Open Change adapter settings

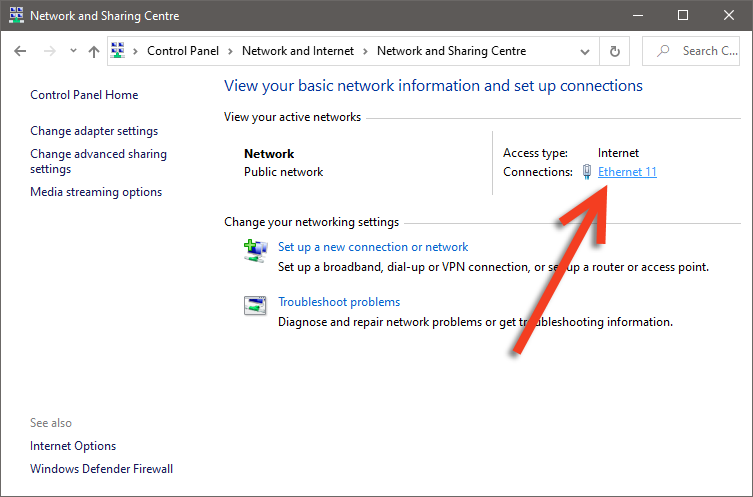click(94, 131)
